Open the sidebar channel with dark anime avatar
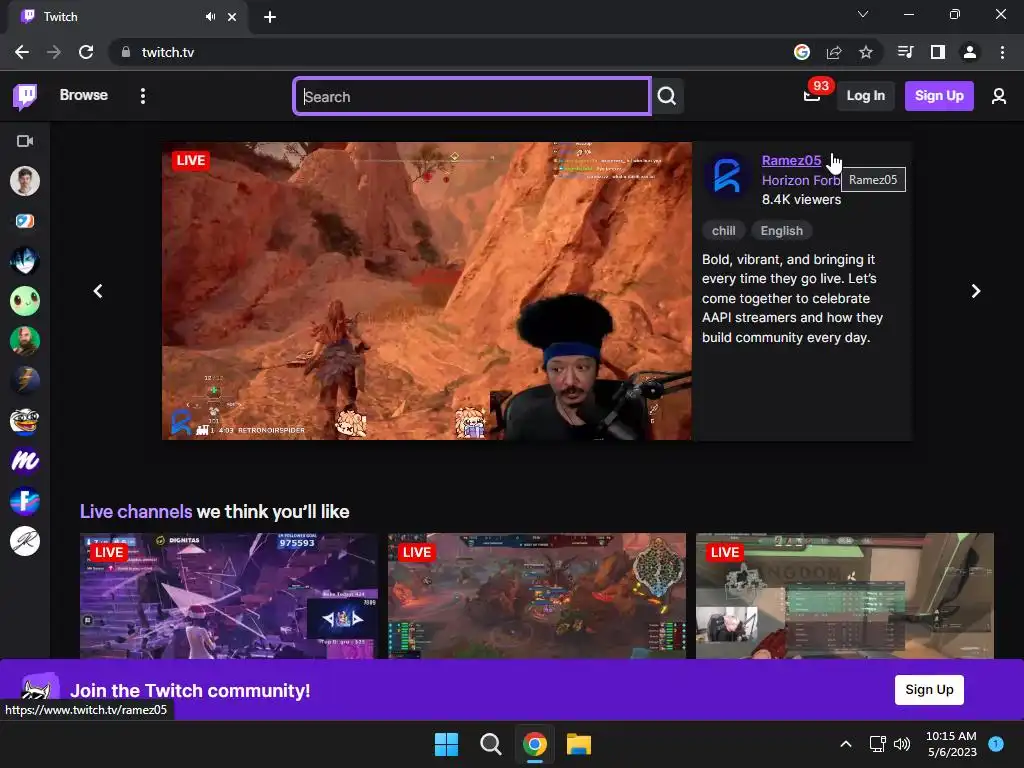This screenshot has height=768, width=1024. coord(25,261)
